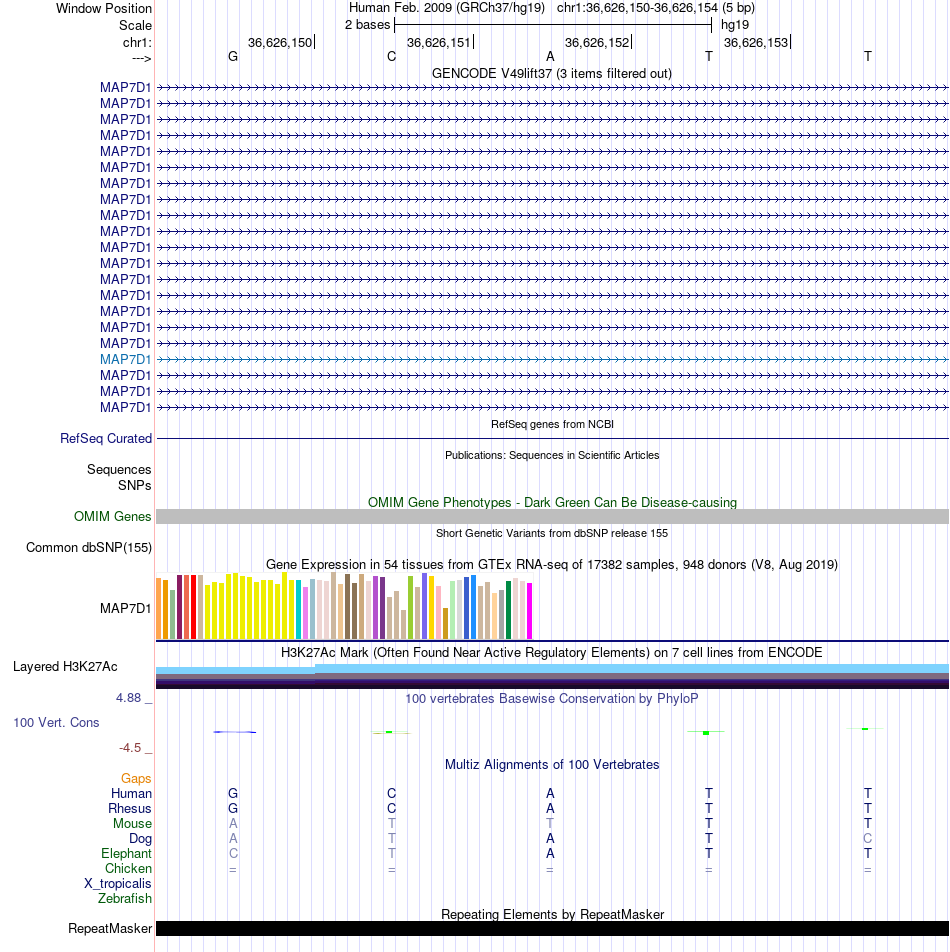Open Short Genetic Variants from dbSNP title
The image size is (950, 952).
pos(552,533)
